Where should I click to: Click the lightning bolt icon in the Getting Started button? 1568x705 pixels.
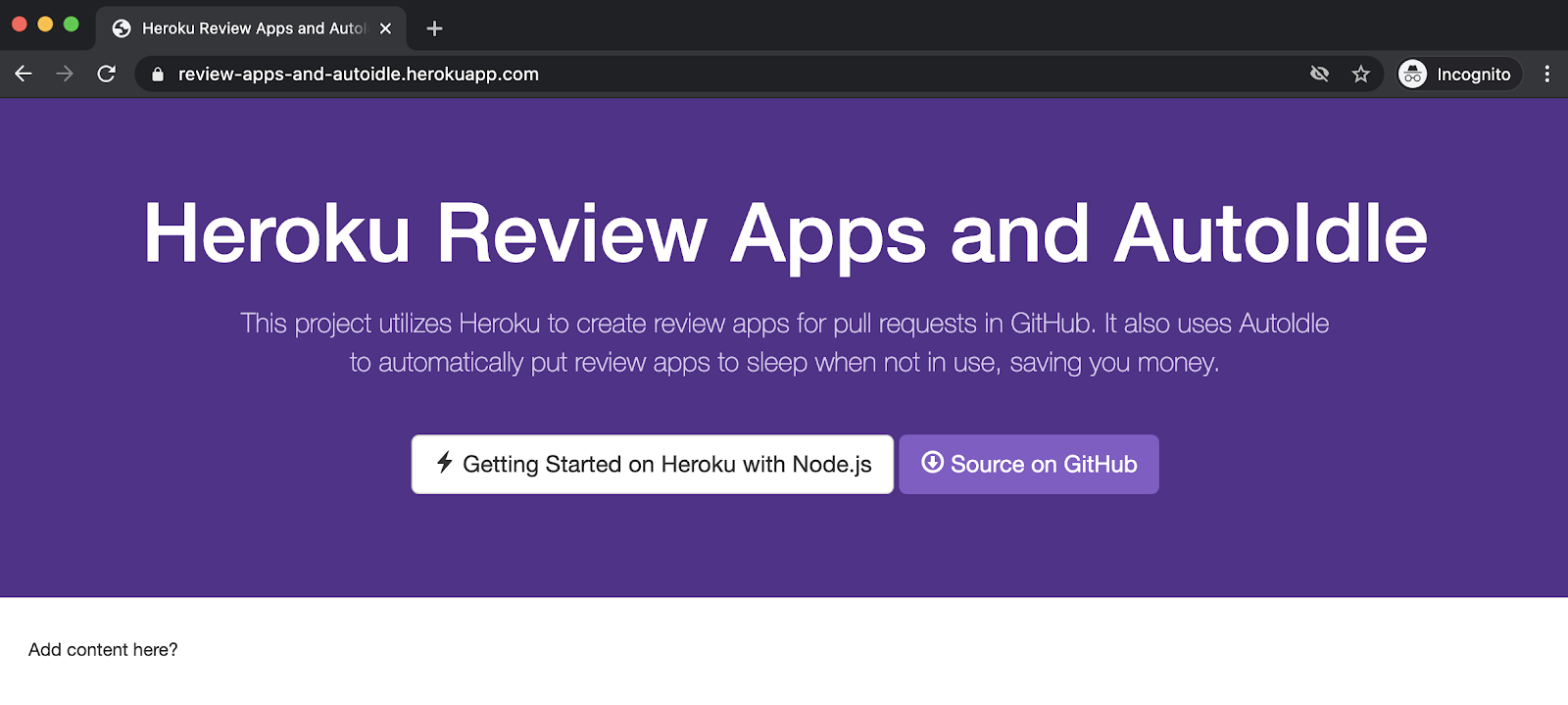point(444,463)
